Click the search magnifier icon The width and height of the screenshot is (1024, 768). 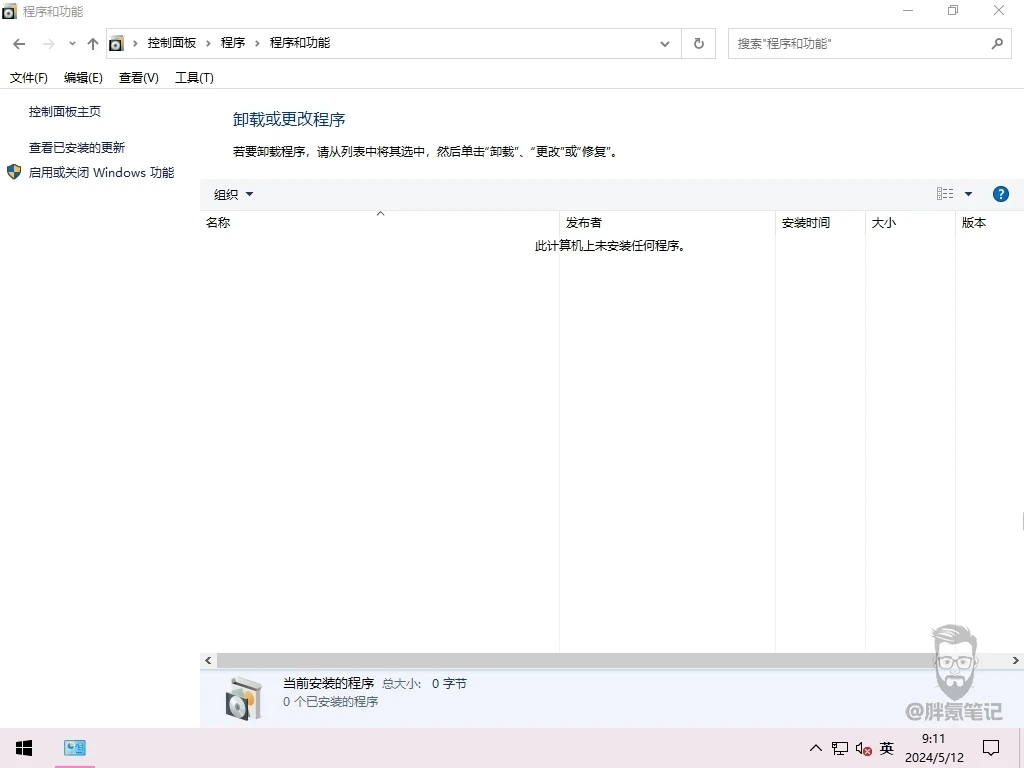997,44
